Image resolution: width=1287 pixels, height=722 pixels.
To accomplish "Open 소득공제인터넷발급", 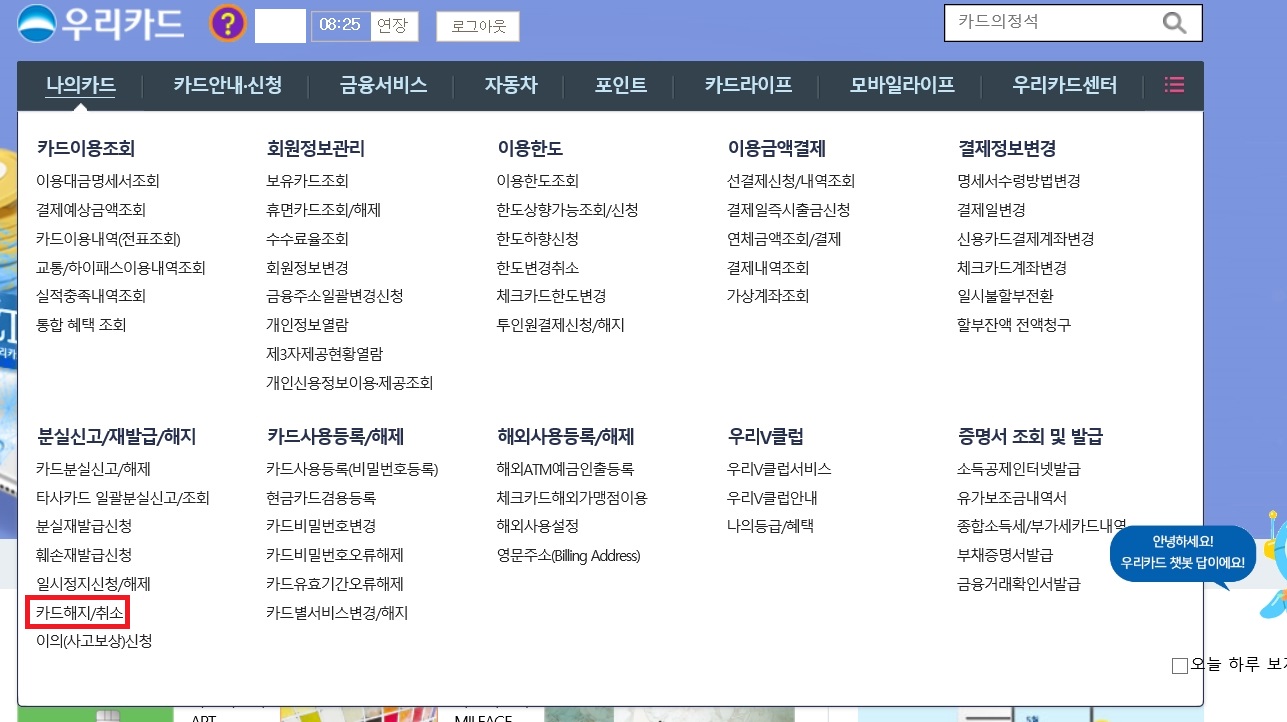I will [1019, 469].
